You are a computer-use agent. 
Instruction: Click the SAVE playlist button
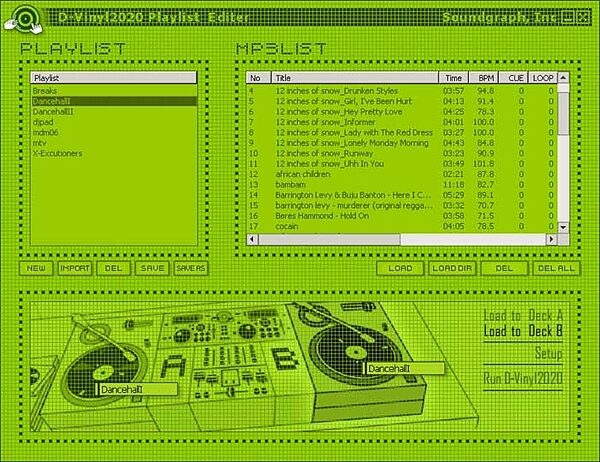pyautogui.click(x=152, y=268)
